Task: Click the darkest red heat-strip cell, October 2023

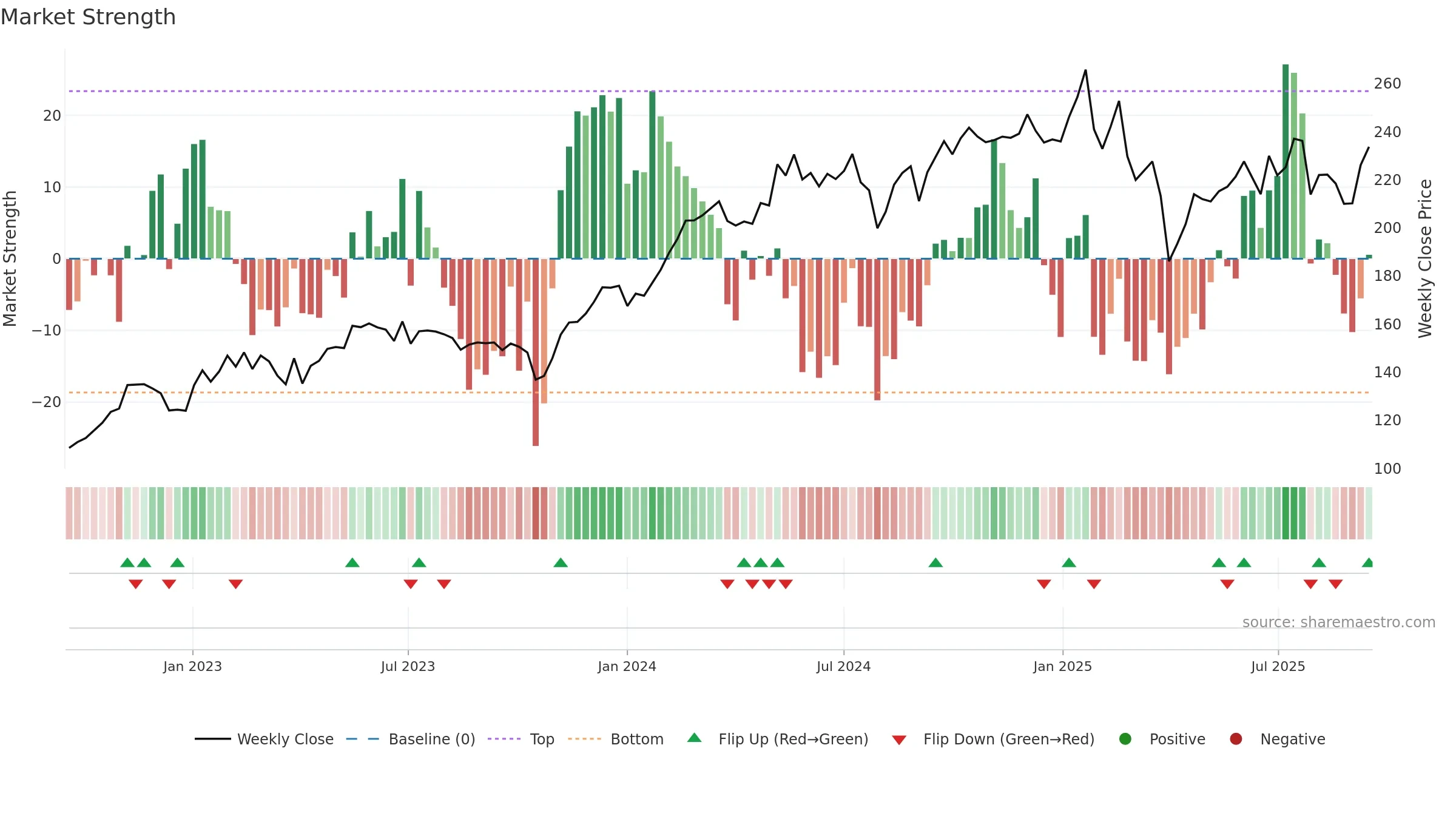Action: 536,513
